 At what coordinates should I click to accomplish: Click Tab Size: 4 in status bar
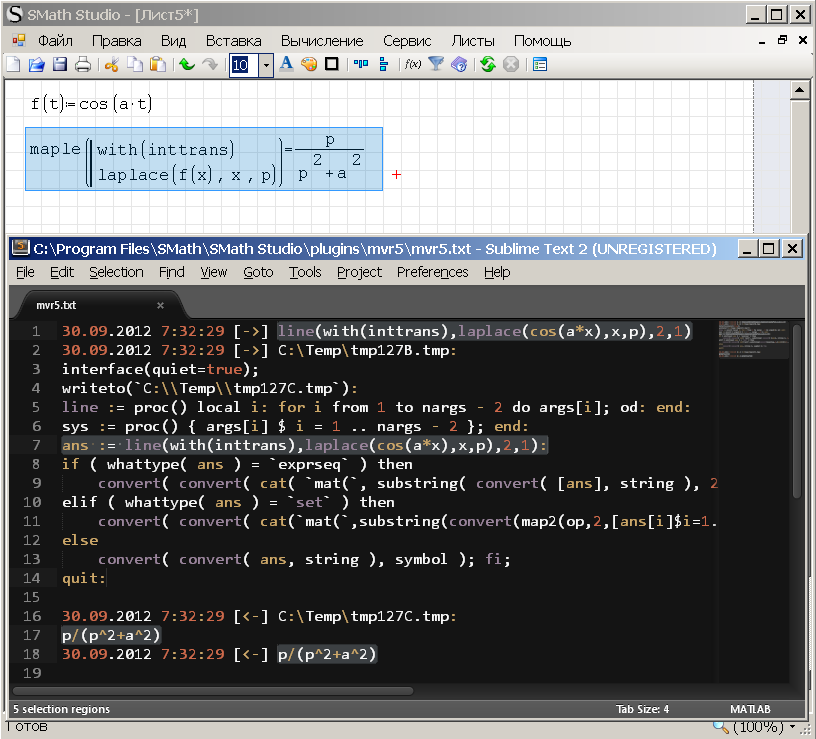(x=642, y=709)
